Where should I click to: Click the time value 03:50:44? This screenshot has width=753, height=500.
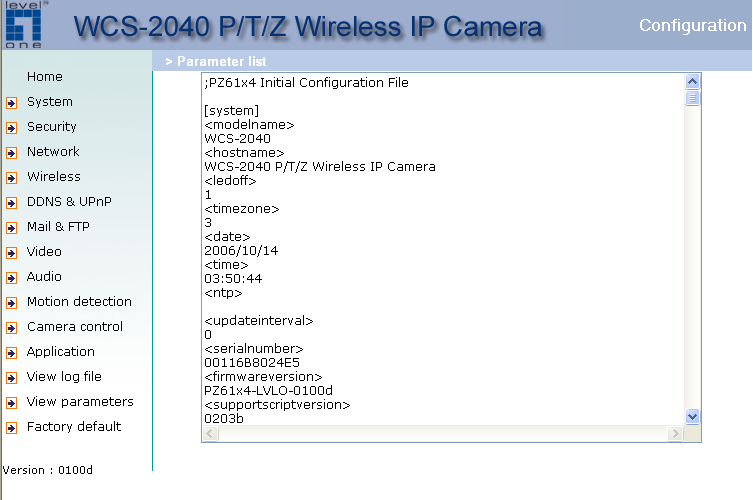(233, 279)
